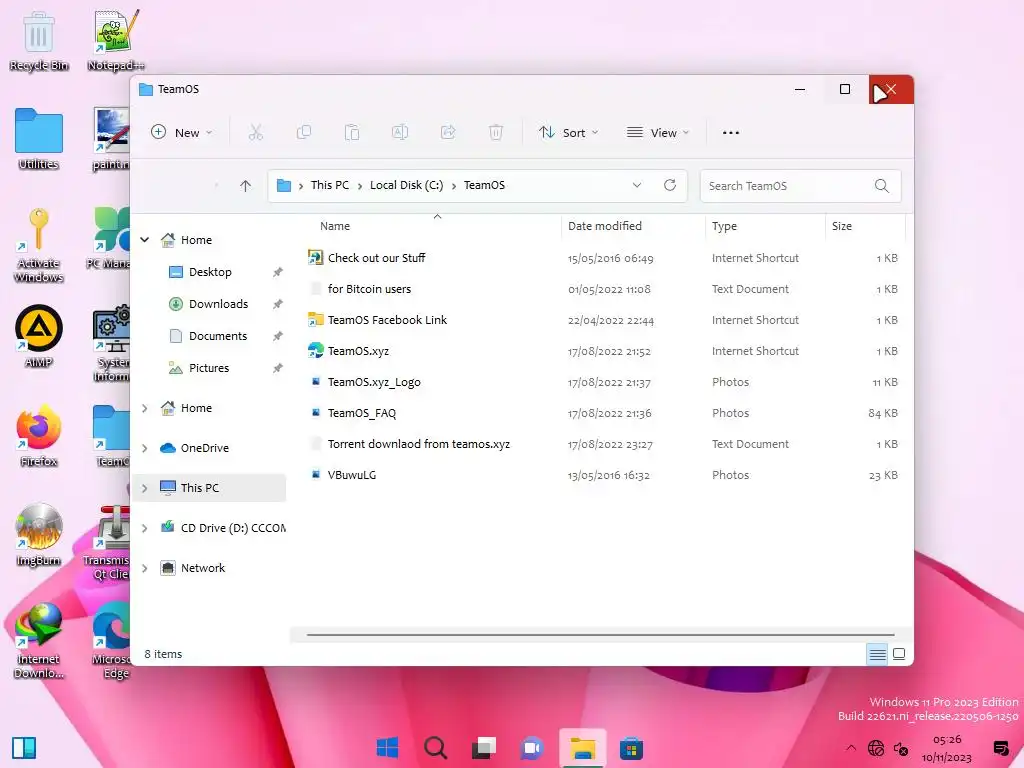This screenshot has height=768, width=1024.
Task: Open taskbar Search
Action: 436,748
